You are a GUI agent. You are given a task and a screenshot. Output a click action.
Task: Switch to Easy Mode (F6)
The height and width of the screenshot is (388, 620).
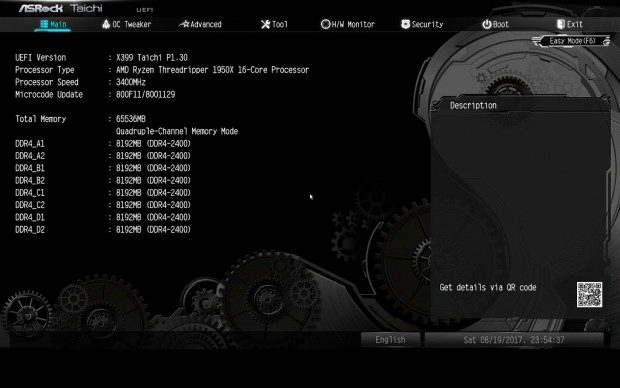coord(572,41)
